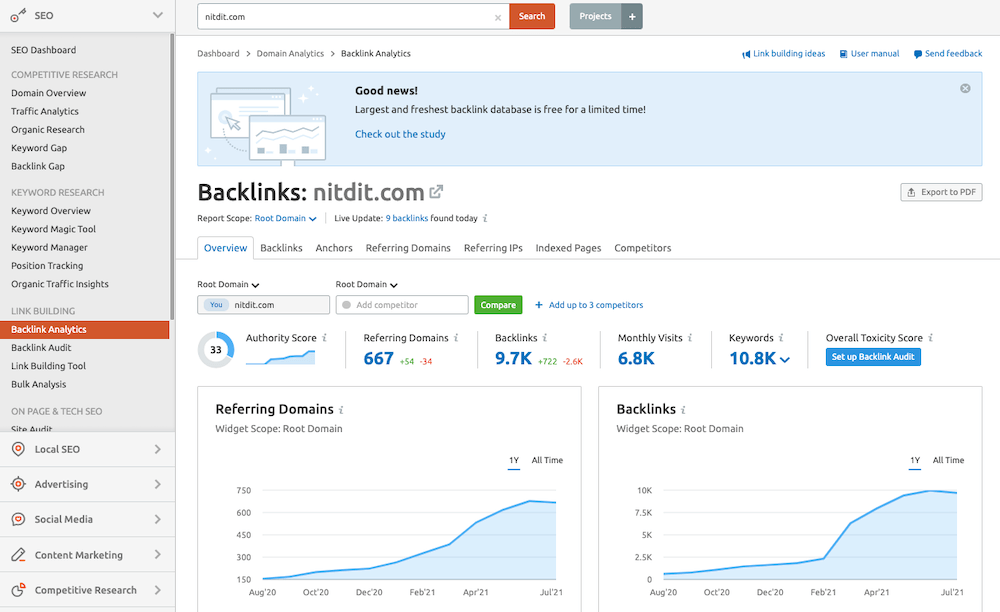
Task: Click the Backlinks metric info icon
Action: [x=545, y=338]
